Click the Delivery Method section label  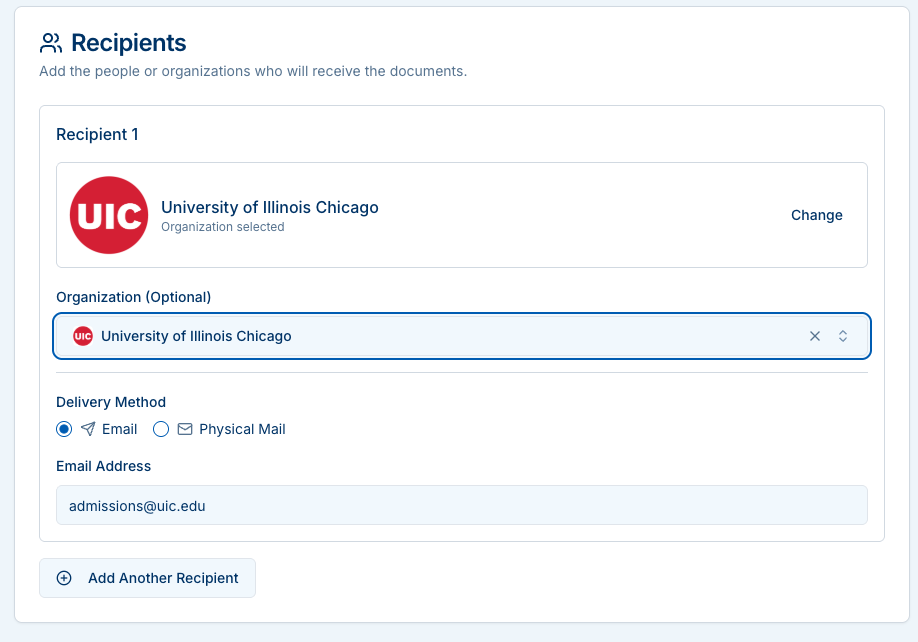tap(110, 402)
